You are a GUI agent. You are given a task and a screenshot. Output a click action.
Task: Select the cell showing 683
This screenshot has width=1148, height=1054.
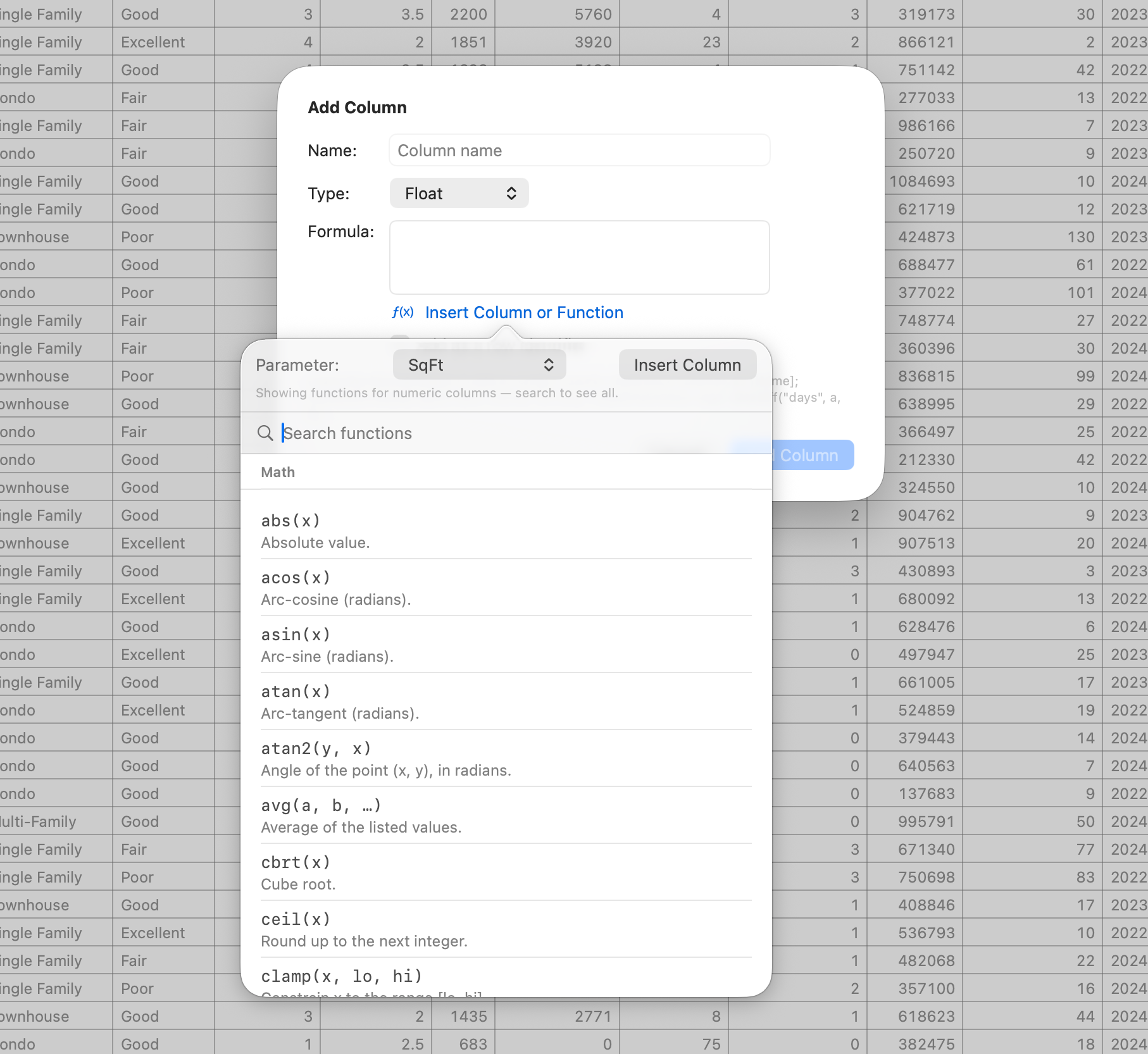(463, 1044)
